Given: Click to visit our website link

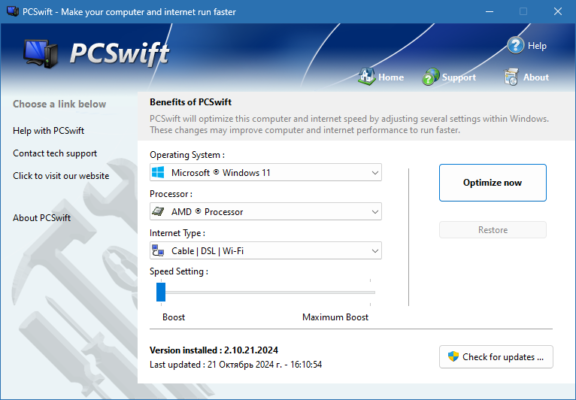Looking at the screenshot, I should [61, 176].
